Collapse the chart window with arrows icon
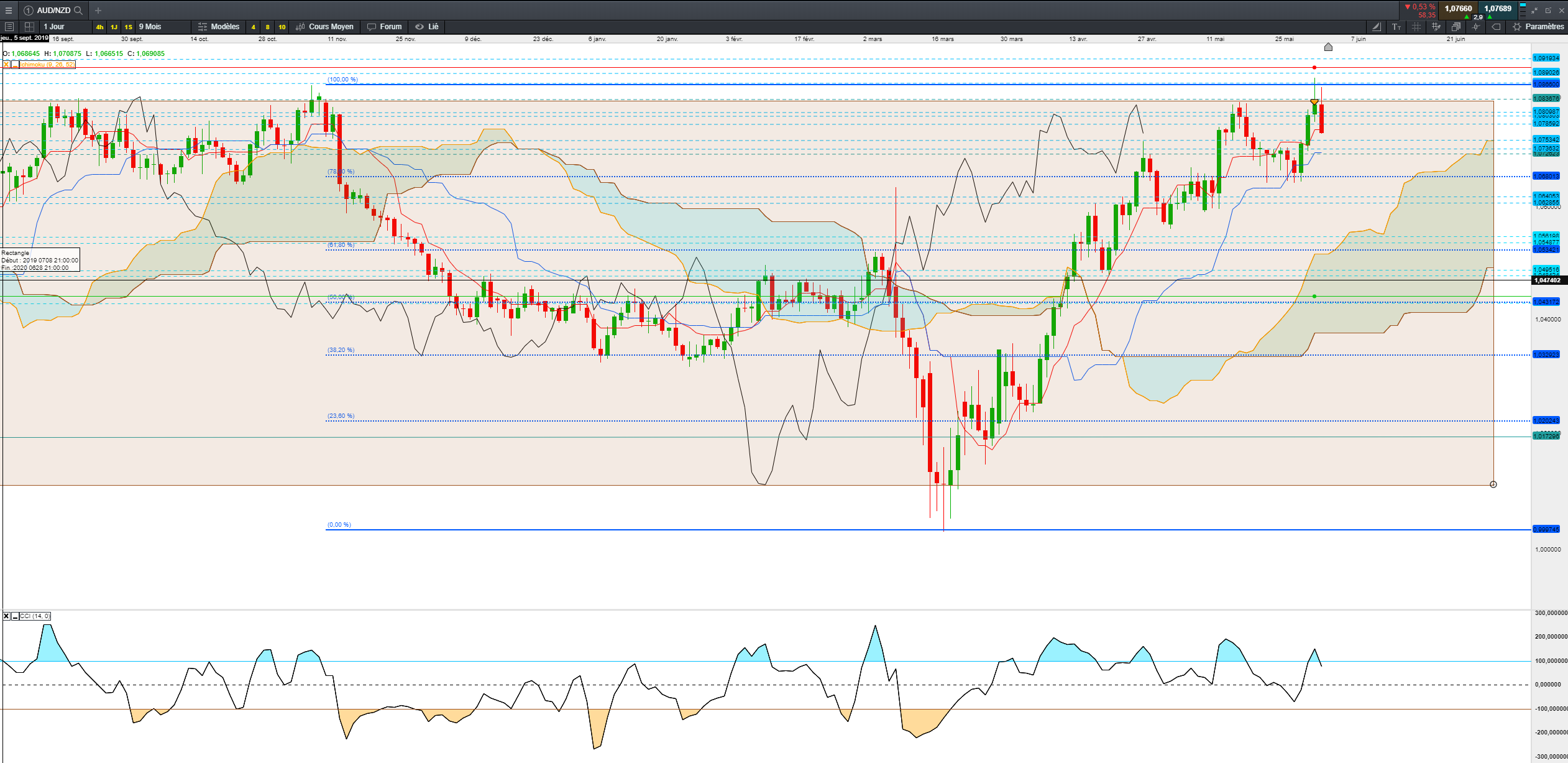 pos(1534,11)
